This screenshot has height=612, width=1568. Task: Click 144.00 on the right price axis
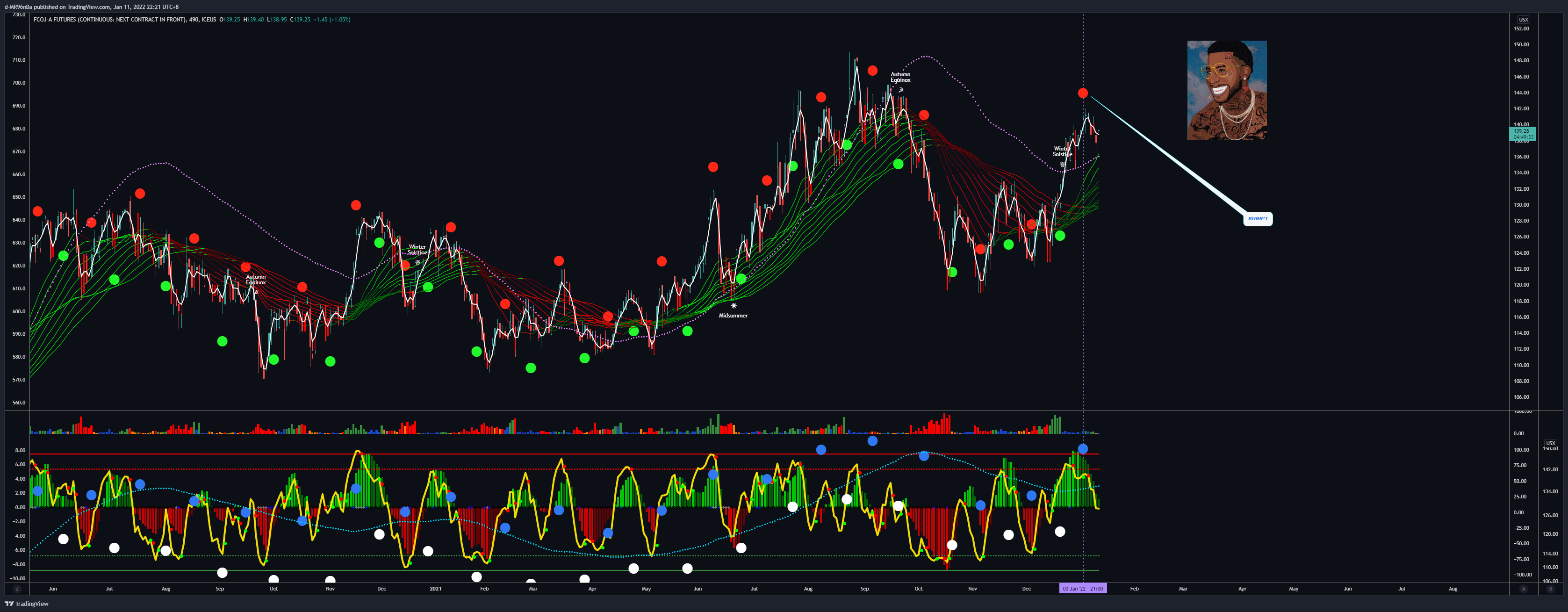point(1521,93)
